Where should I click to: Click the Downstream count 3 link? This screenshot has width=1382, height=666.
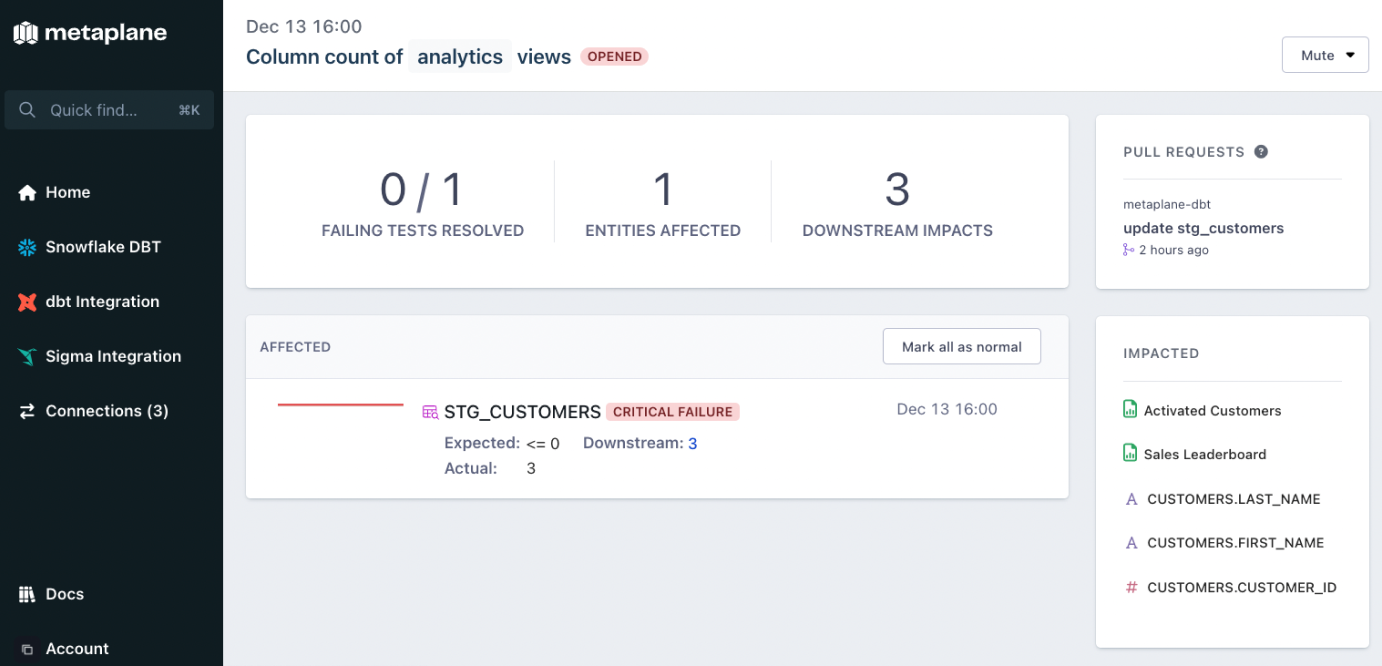(692, 443)
